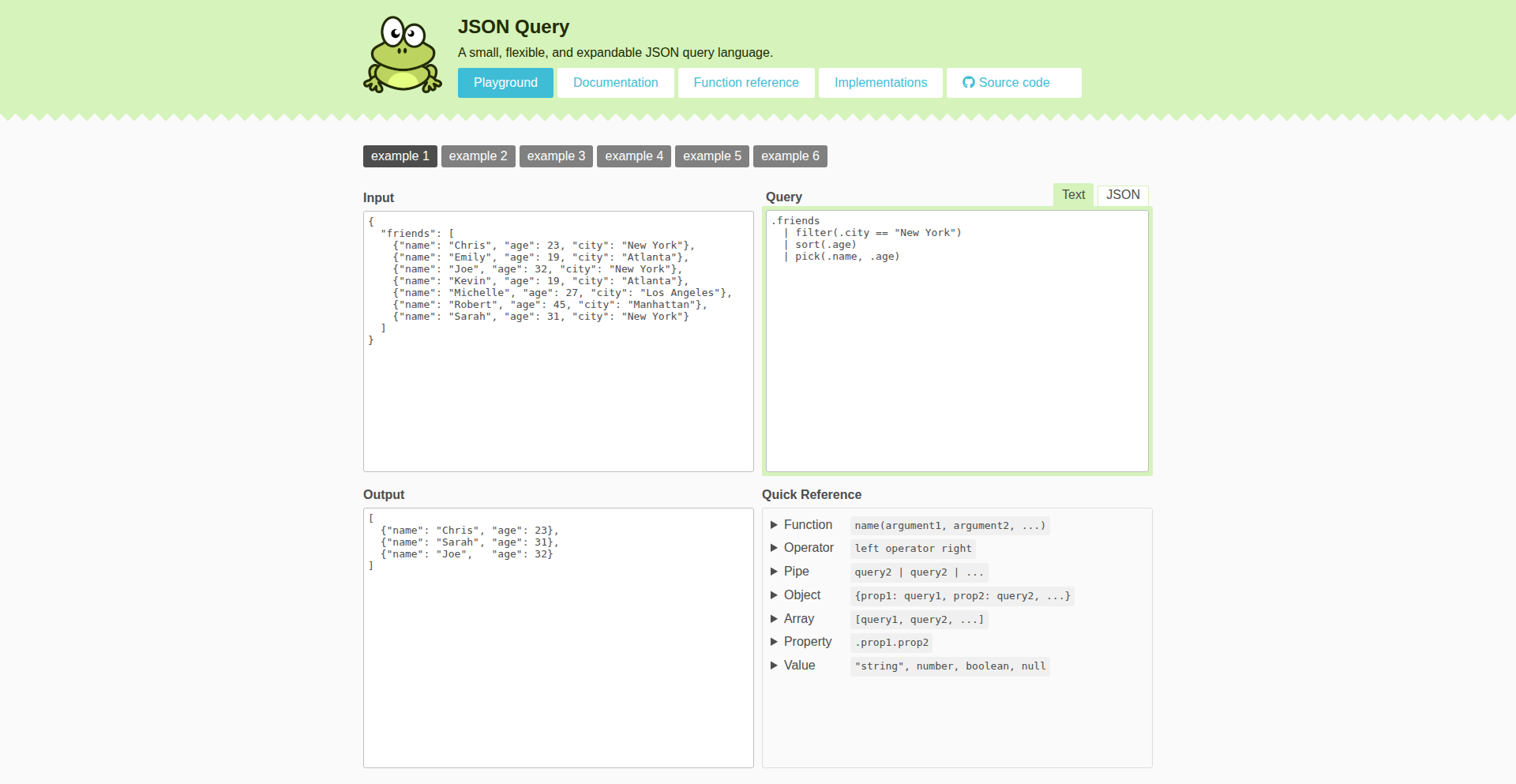Open the Playground tab

(x=505, y=83)
